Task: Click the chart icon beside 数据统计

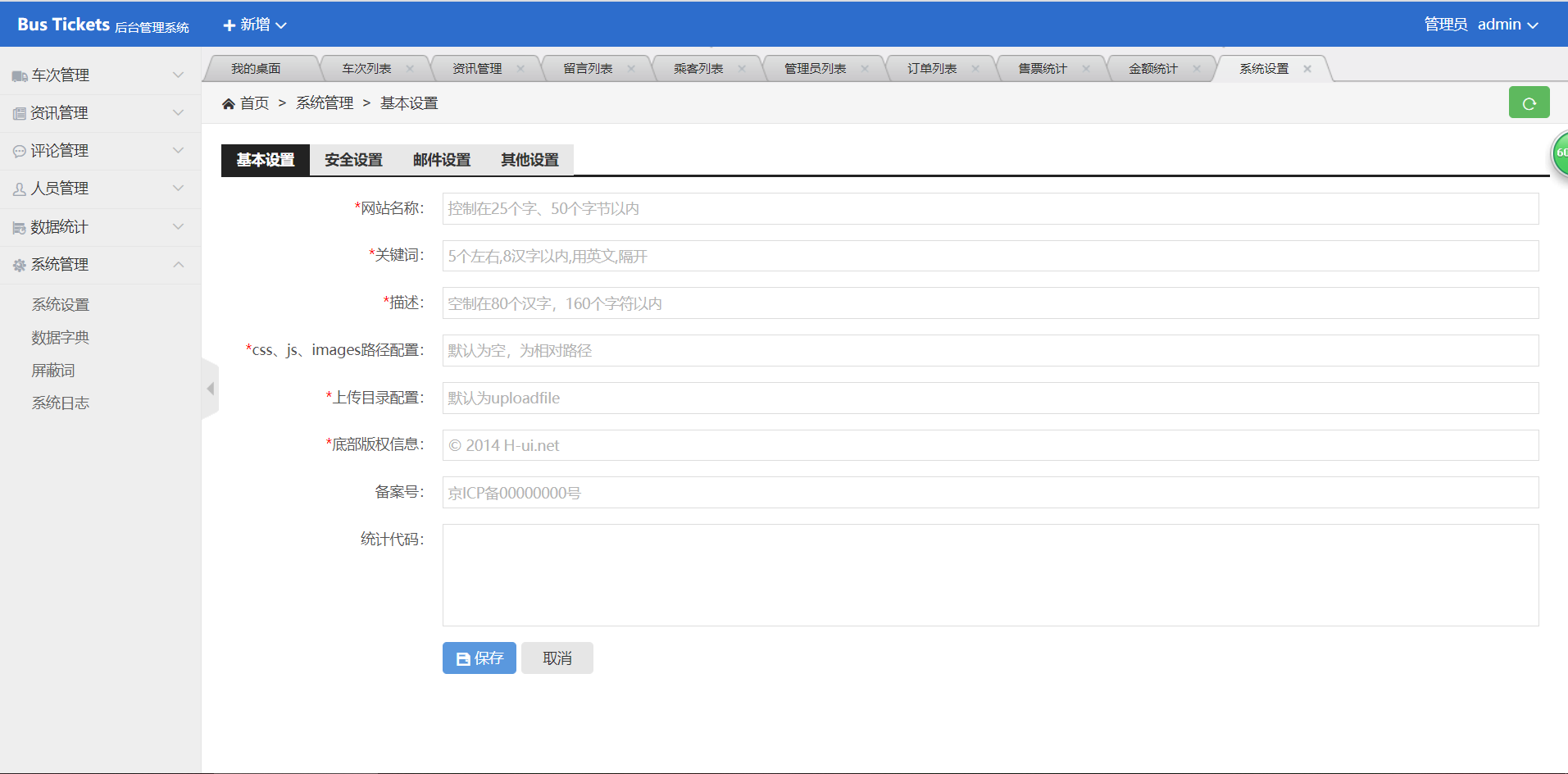Action: 20,227
